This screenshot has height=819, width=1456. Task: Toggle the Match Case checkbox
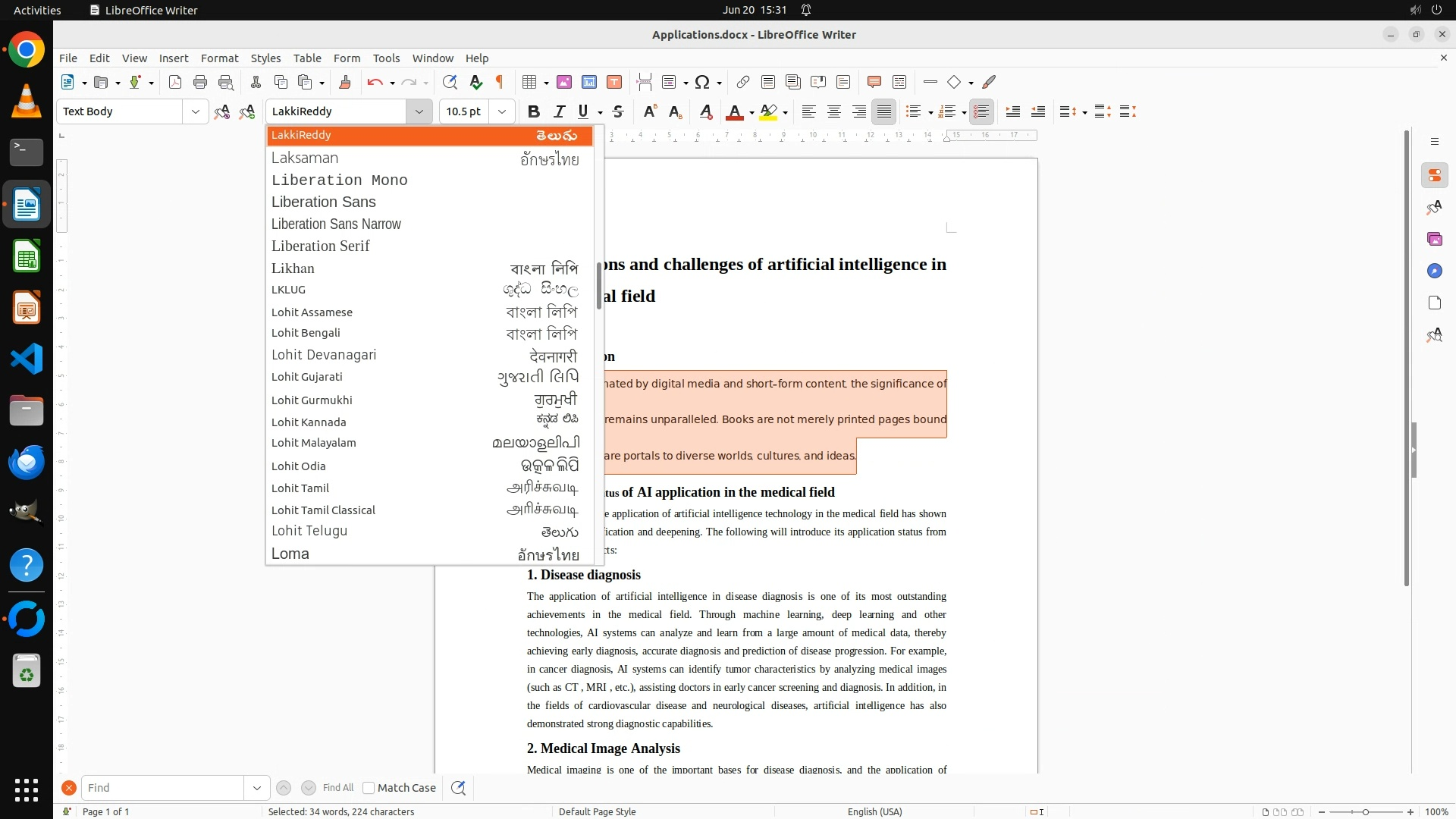click(x=369, y=788)
